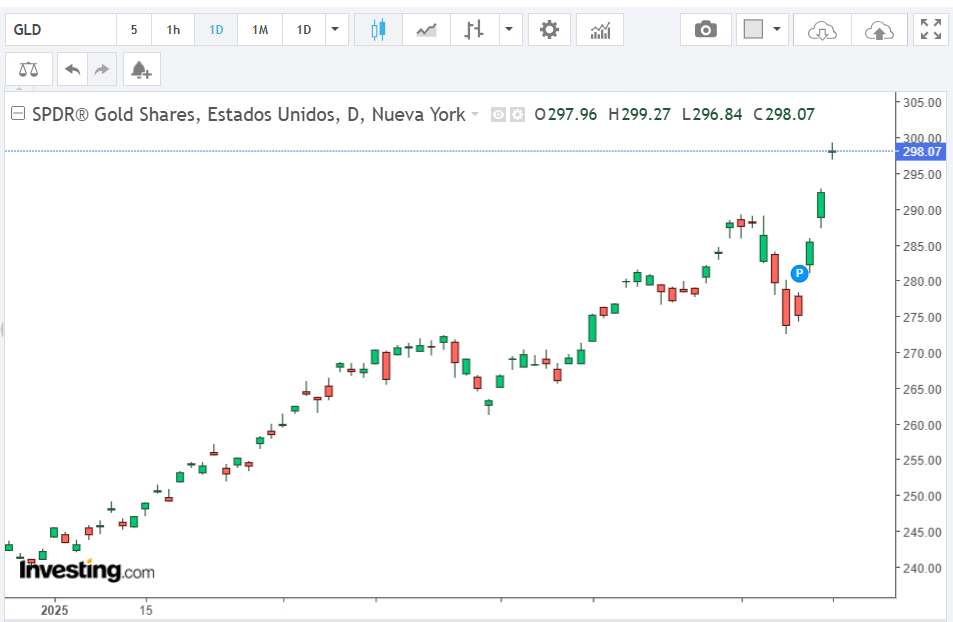The width and height of the screenshot is (953, 622).
Task: Collapse the SPDR Gold Shares legend
Action: click(x=16, y=114)
